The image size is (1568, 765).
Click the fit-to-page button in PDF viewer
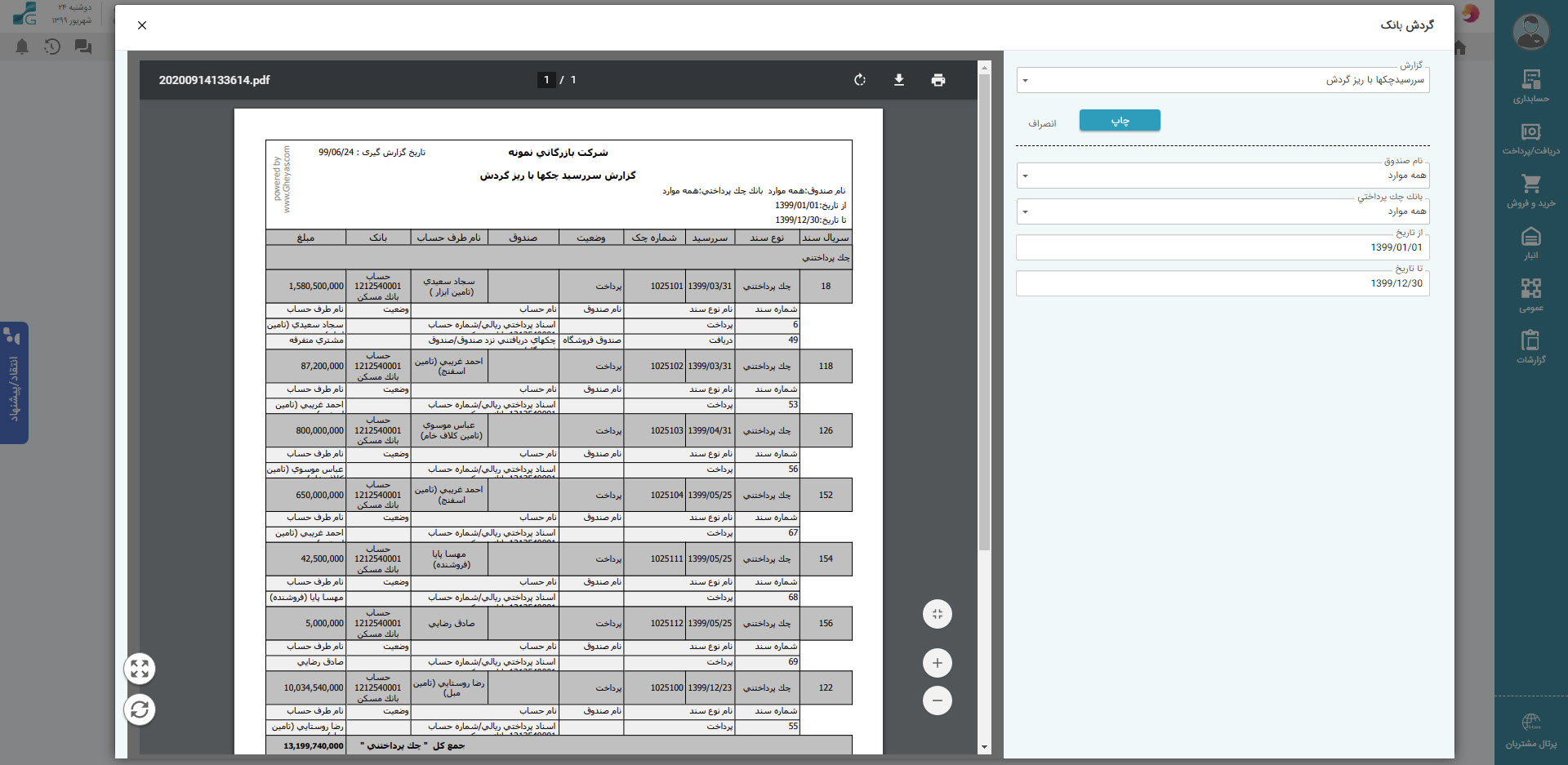(x=938, y=614)
